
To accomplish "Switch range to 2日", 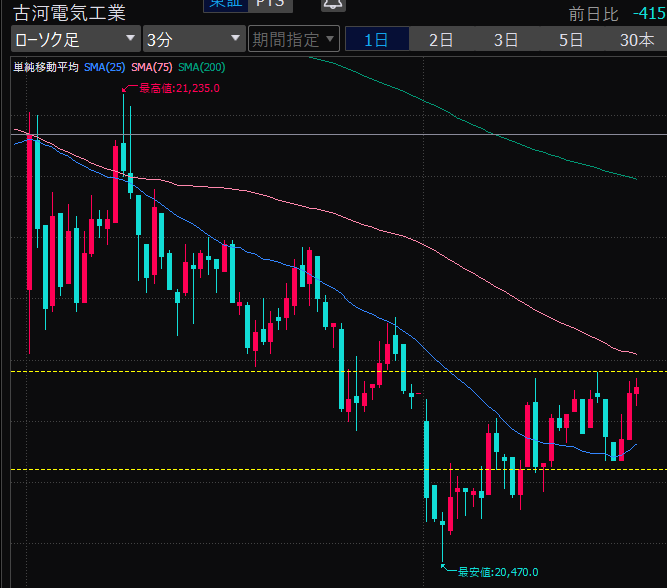I will [441, 40].
